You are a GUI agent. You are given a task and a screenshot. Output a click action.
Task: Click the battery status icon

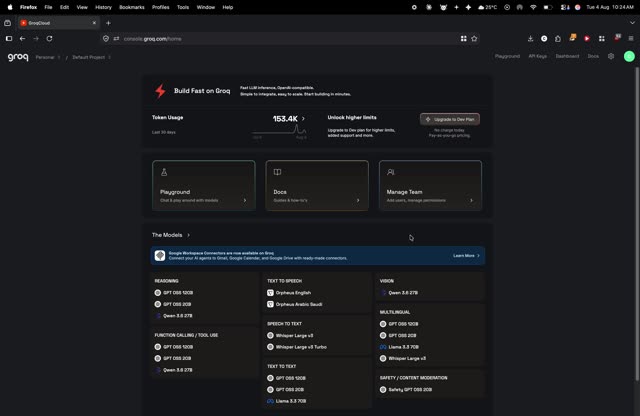click(x=548, y=7)
